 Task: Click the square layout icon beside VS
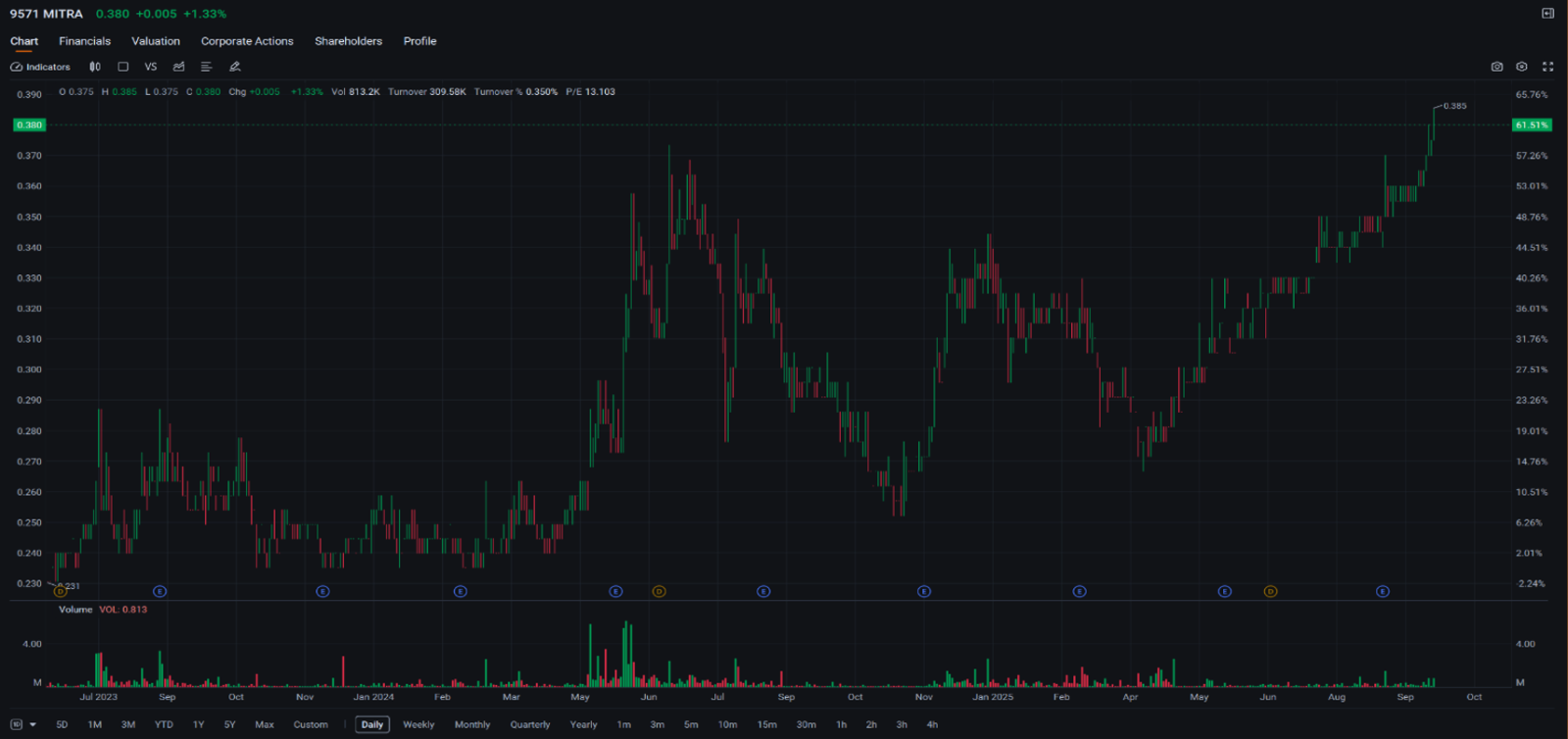(122, 67)
